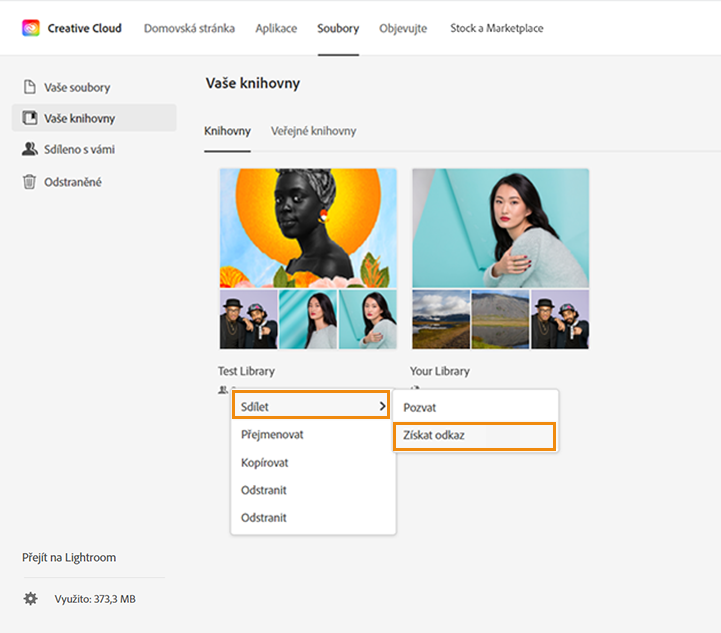Open the Your Library main thumbnail
Screen dimensions: 721x633
click(500, 229)
